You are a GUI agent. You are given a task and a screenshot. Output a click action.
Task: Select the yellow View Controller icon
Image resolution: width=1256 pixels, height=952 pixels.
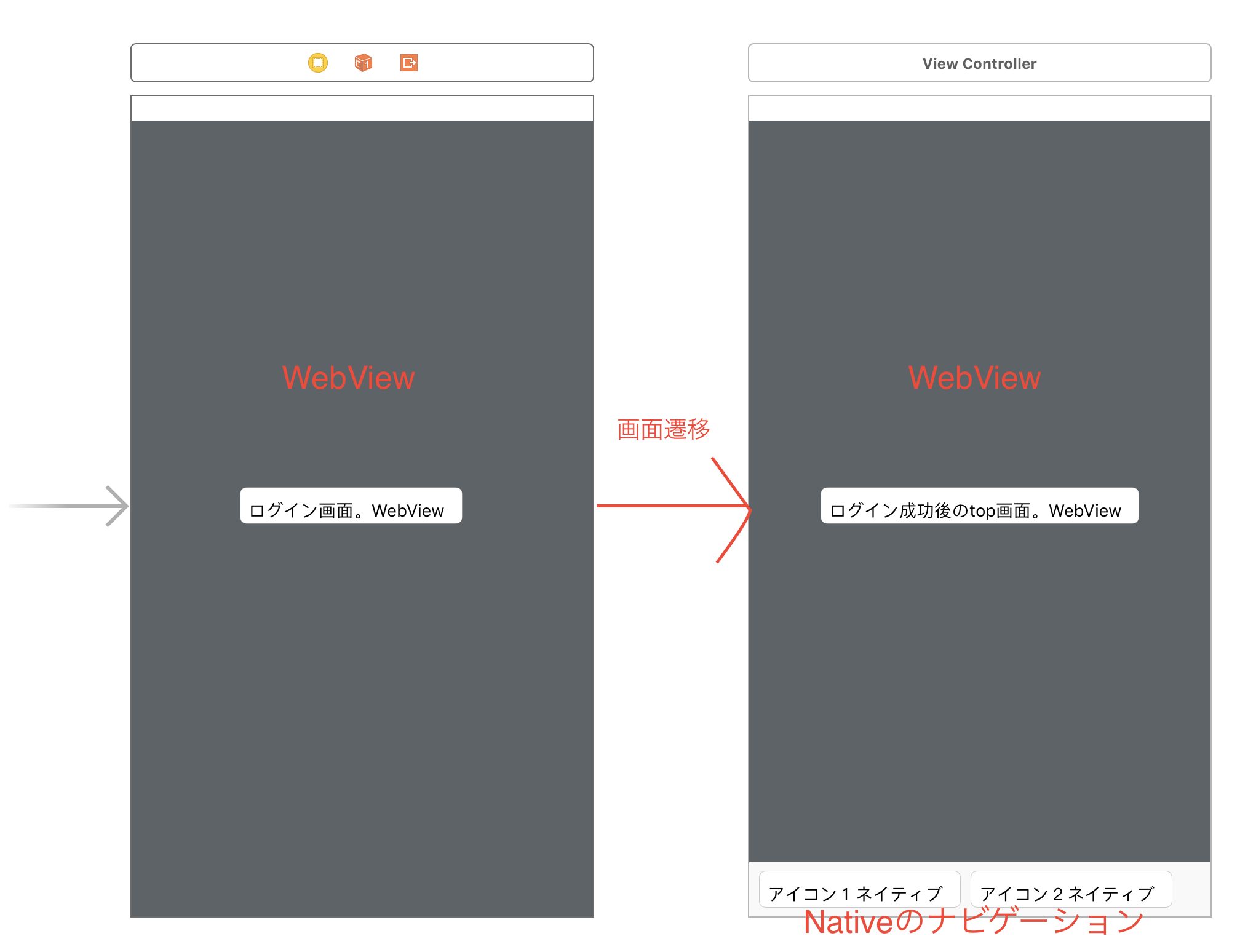click(x=318, y=63)
